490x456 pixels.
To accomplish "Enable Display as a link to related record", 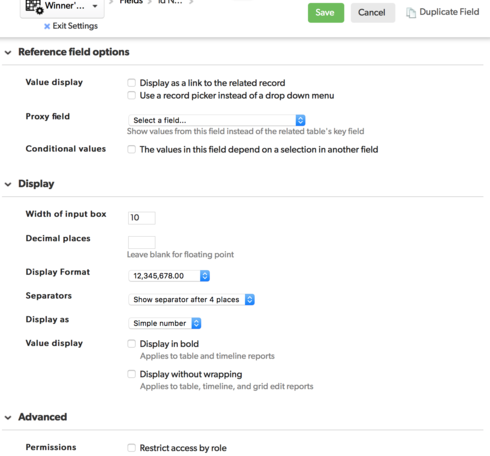I will tap(132, 82).
